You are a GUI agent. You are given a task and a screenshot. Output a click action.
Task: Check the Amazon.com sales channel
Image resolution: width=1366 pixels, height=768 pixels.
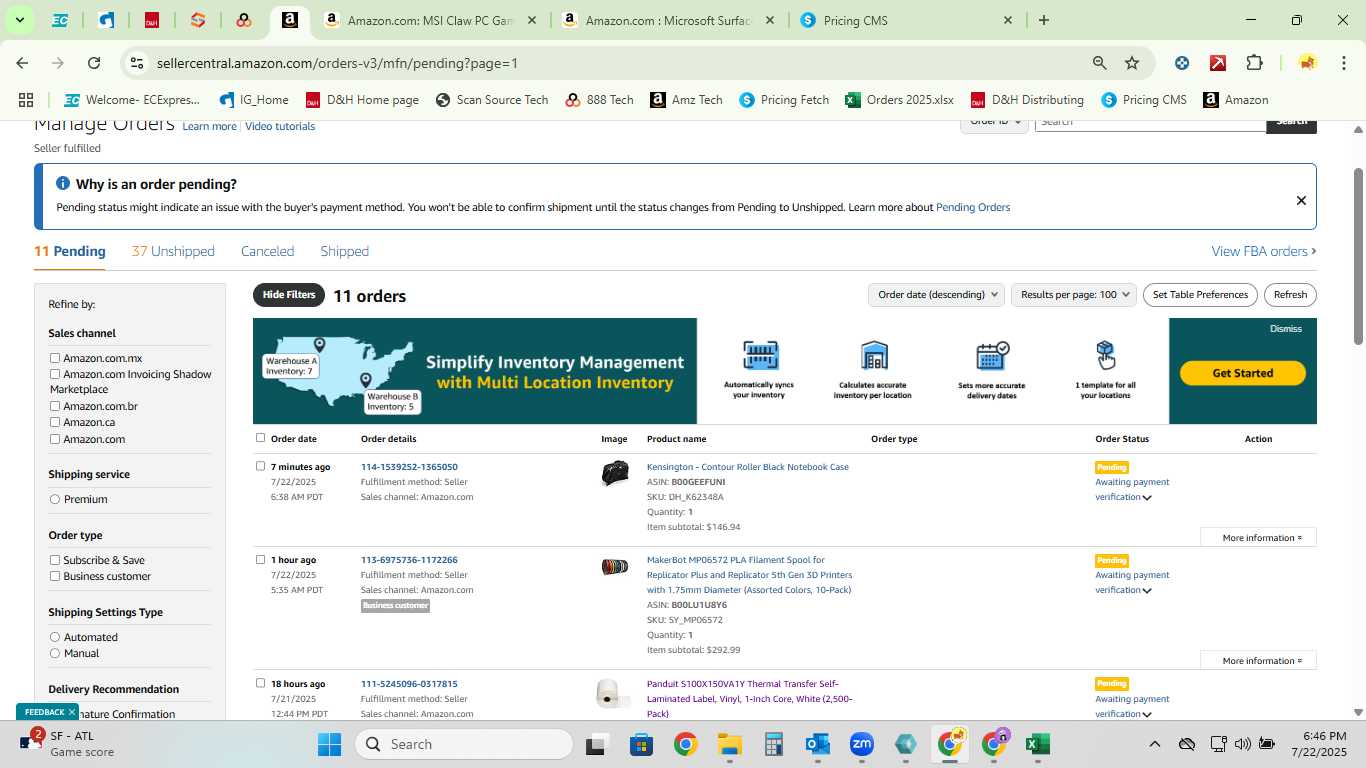click(x=55, y=439)
